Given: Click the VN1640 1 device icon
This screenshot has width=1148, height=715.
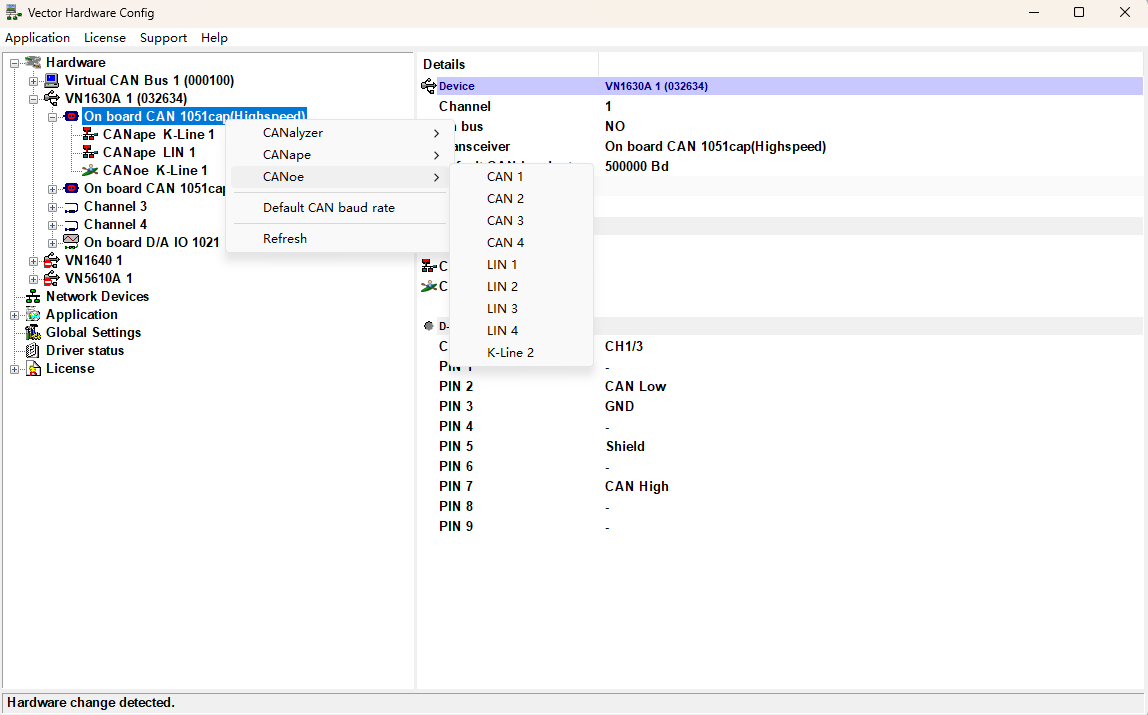Looking at the screenshot, I should coord(51,261).
